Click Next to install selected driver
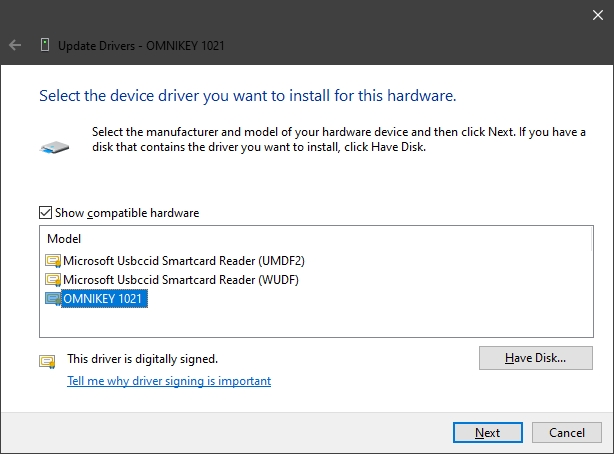Image resolution: width=614 pixels, height=454 pixels. [x=488, y=432]
